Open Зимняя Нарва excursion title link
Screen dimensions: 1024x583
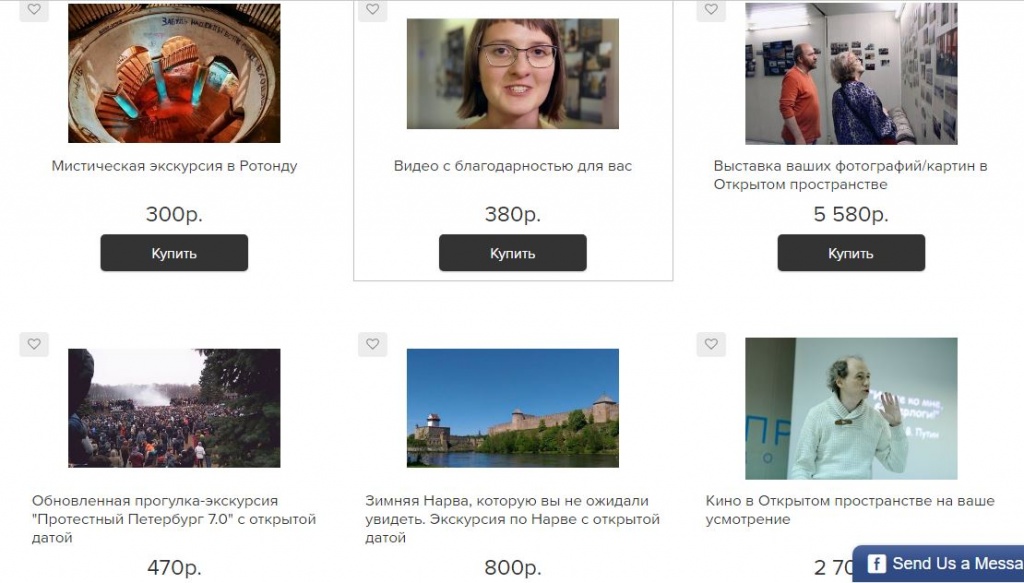pyautogui.click(x=513, y=520)
